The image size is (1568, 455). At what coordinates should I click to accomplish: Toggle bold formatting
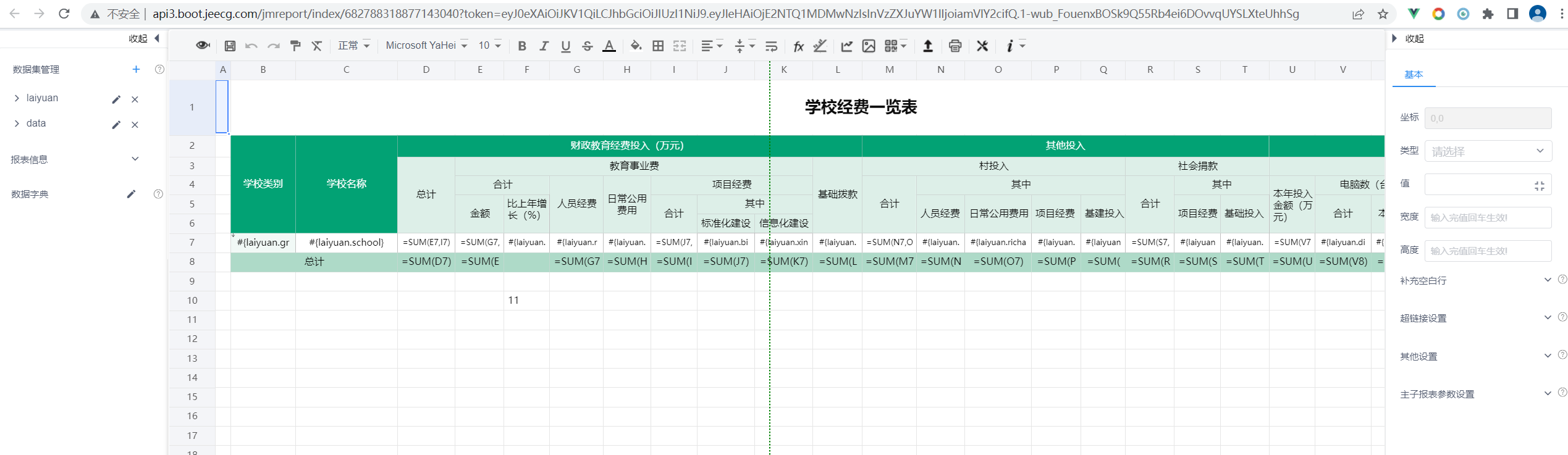click(x=522, y=46)
